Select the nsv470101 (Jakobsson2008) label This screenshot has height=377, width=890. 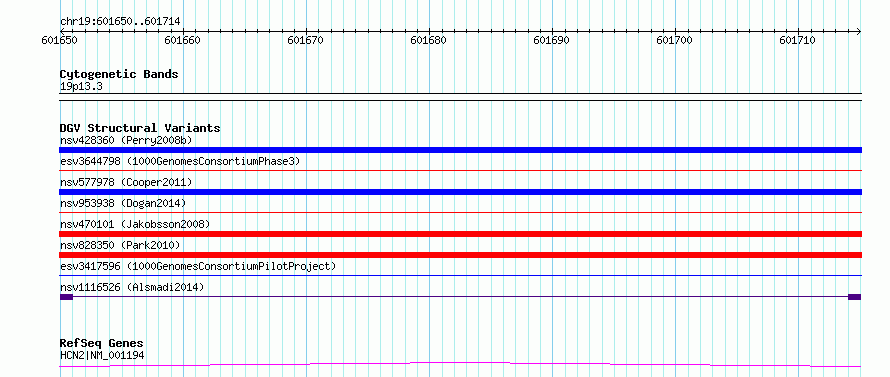click(x=135, y=224)
